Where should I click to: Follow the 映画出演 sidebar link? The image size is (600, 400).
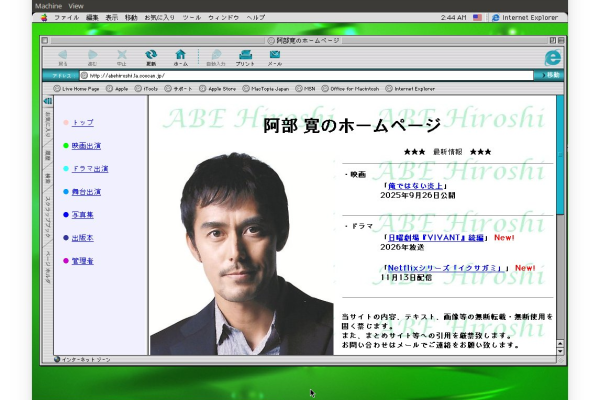pos(86,145)
